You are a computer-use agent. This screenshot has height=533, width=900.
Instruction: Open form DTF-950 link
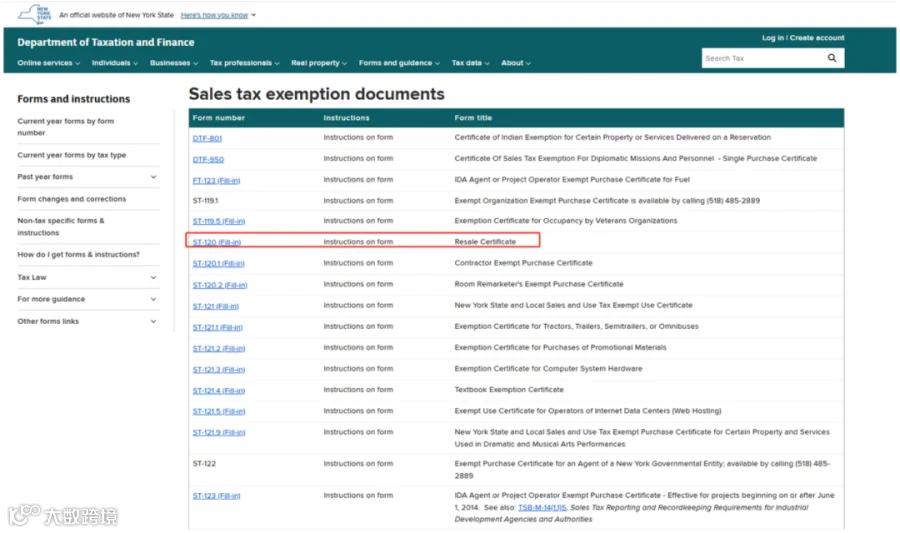[x=208, y=159]
